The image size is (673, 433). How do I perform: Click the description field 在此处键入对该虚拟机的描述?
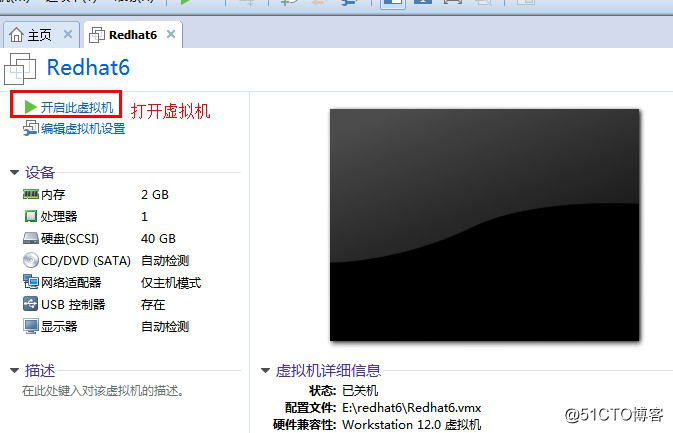[103, 391]
